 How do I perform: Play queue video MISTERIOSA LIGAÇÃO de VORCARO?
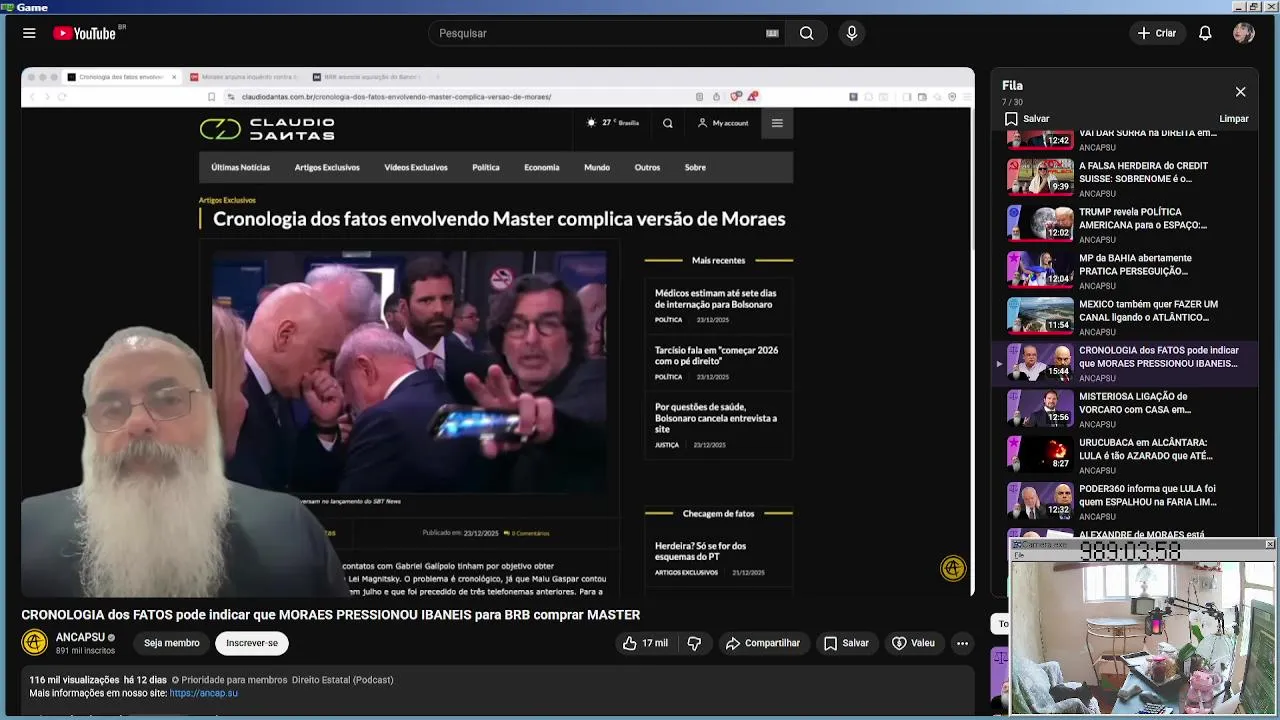coord(1125,408)
